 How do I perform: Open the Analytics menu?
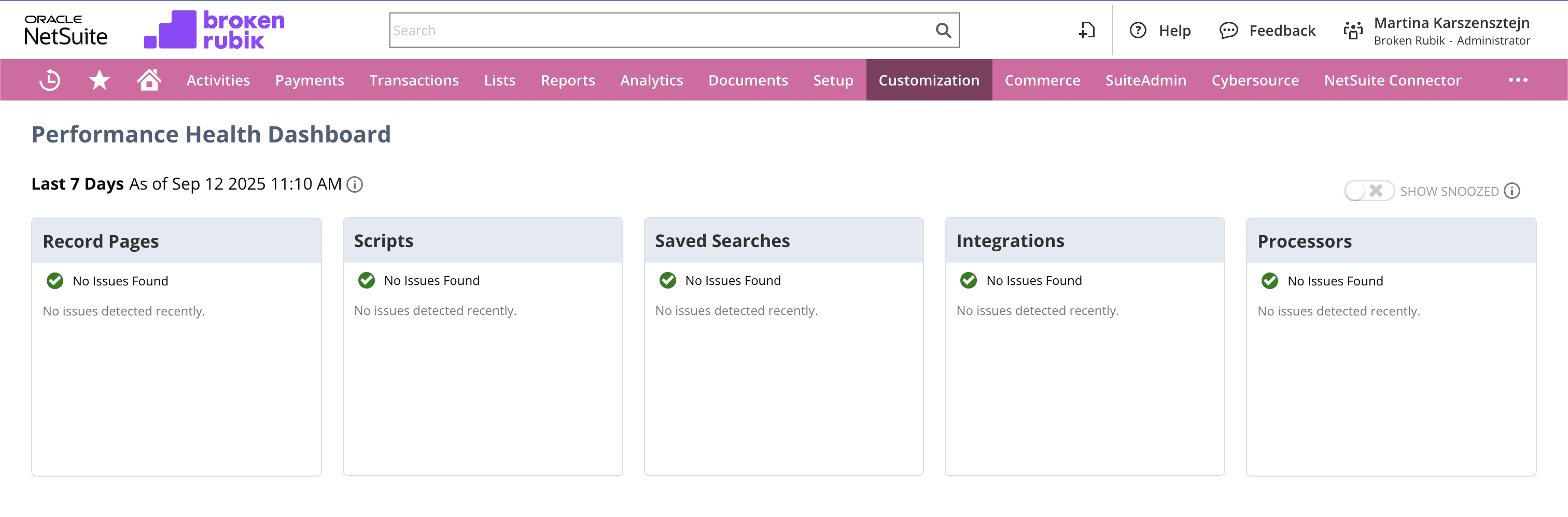(x=651, y=80)
